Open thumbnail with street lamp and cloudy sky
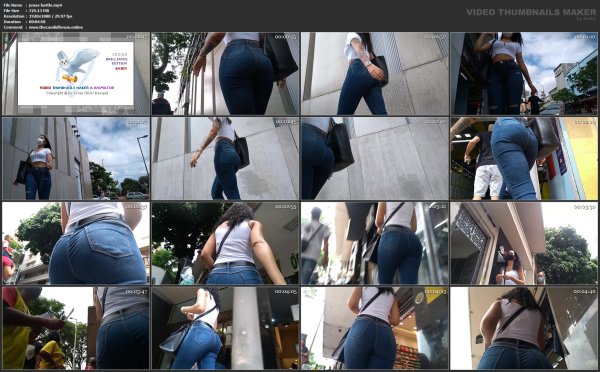This screenshot has height=372, width=600. 76,158
